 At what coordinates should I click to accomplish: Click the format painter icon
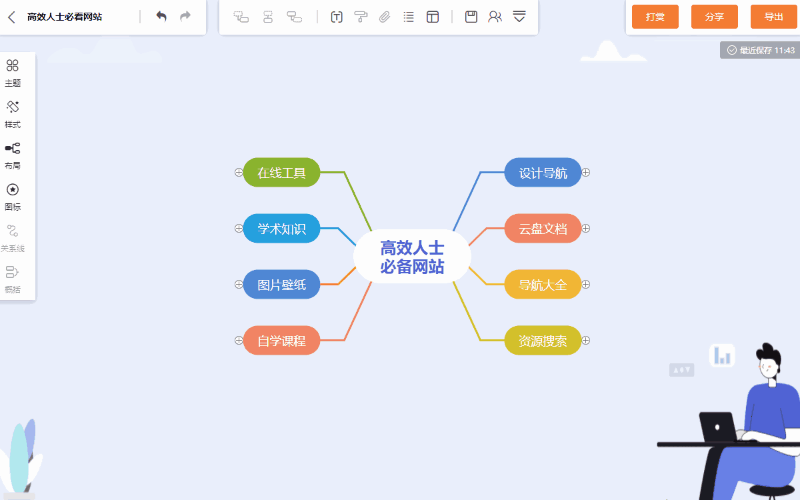click(361, 17)
